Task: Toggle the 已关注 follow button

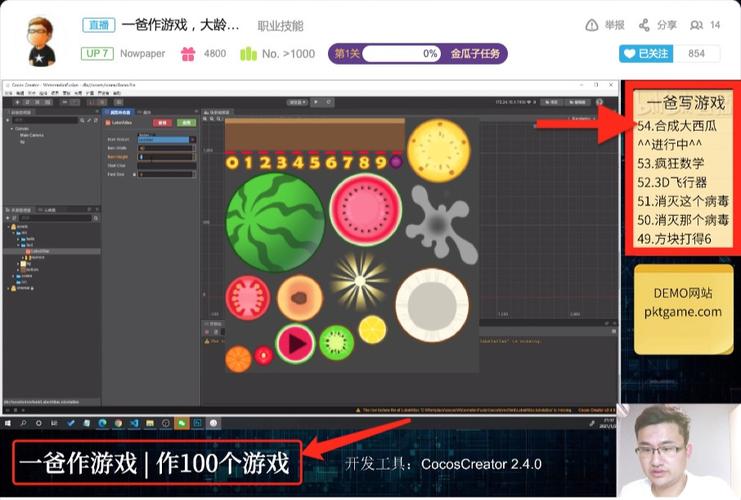Action: [646, 54]
